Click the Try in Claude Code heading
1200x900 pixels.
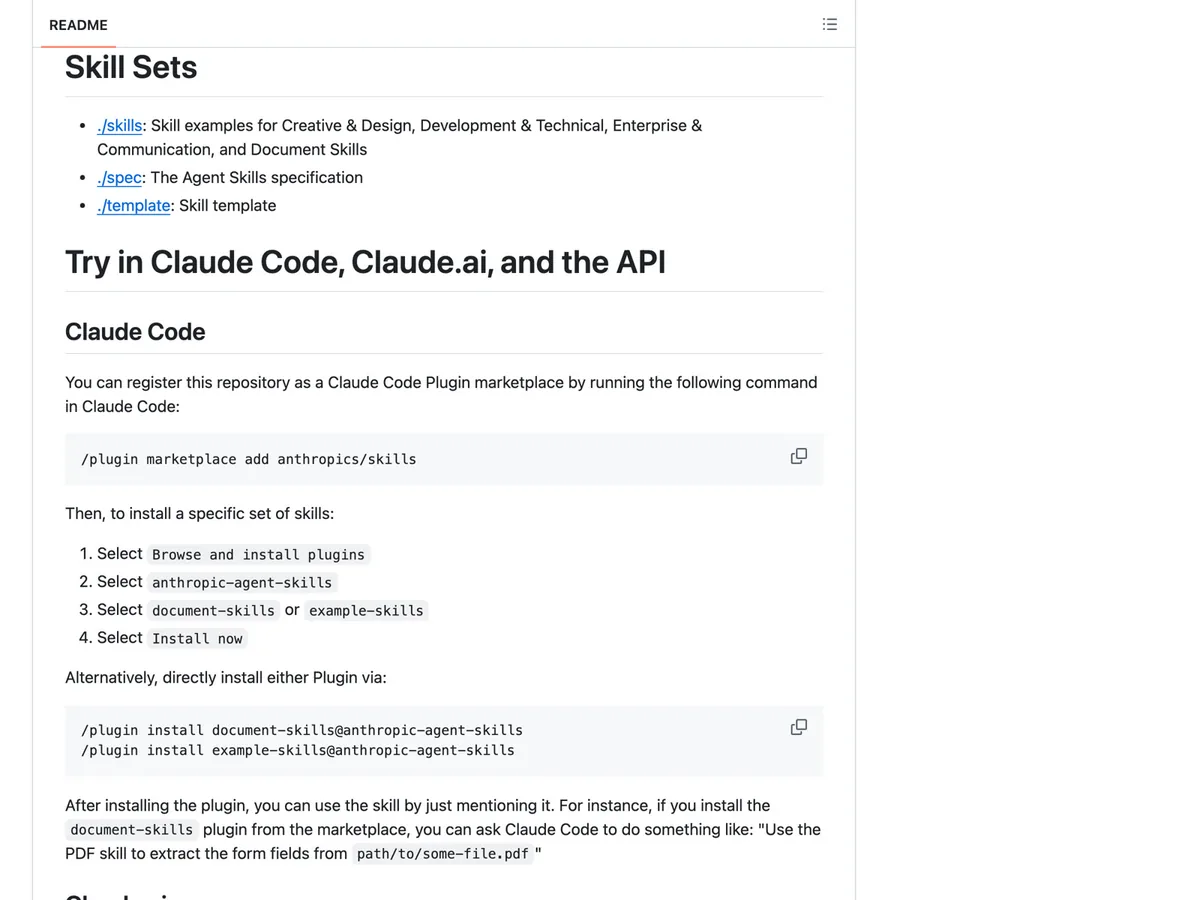(365, 262)
